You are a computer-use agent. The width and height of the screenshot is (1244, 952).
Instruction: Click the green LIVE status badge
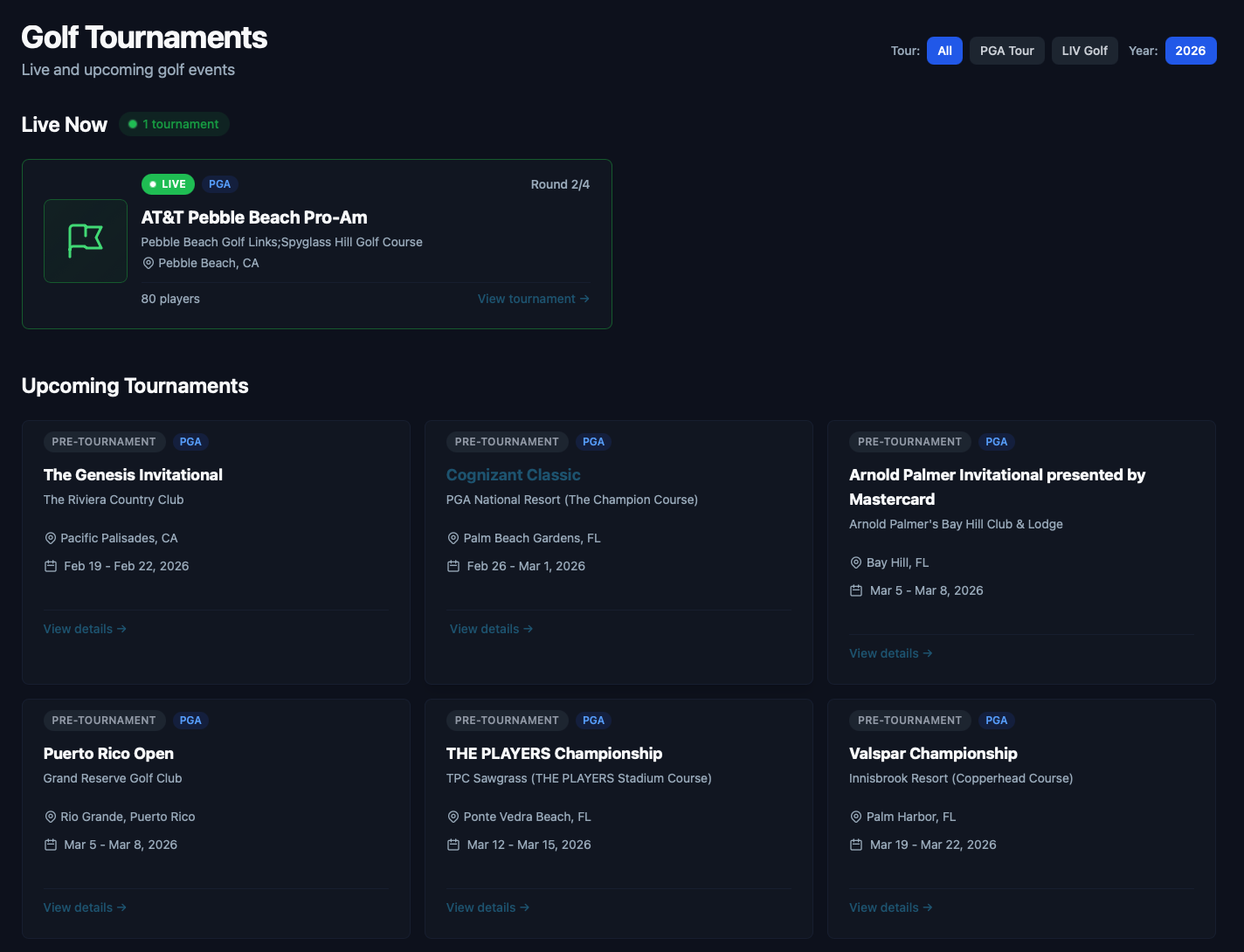[x=168, y=184]
